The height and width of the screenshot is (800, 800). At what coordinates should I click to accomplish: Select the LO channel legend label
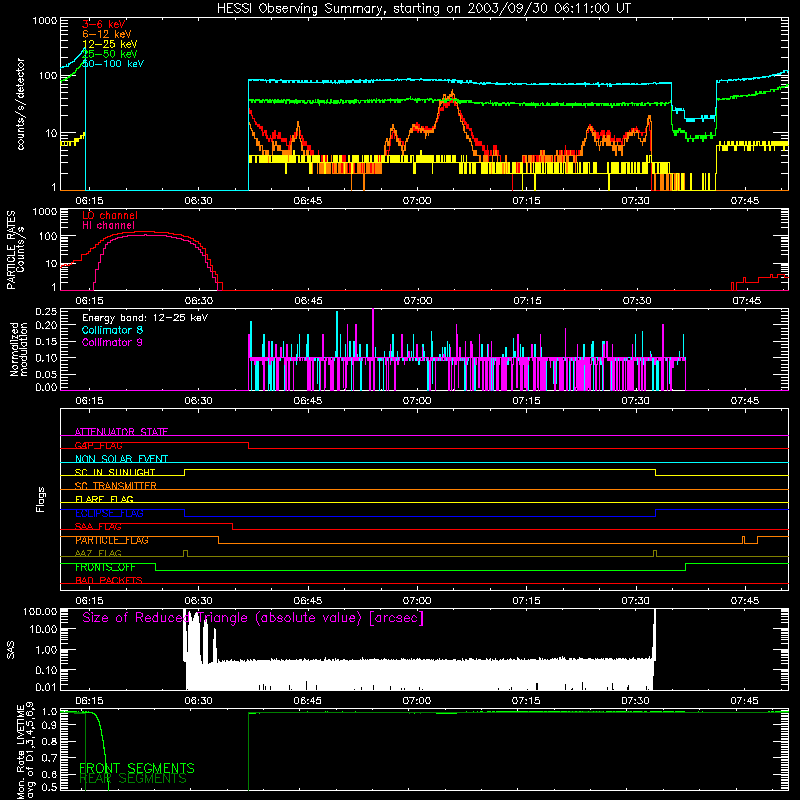(110, 215)
